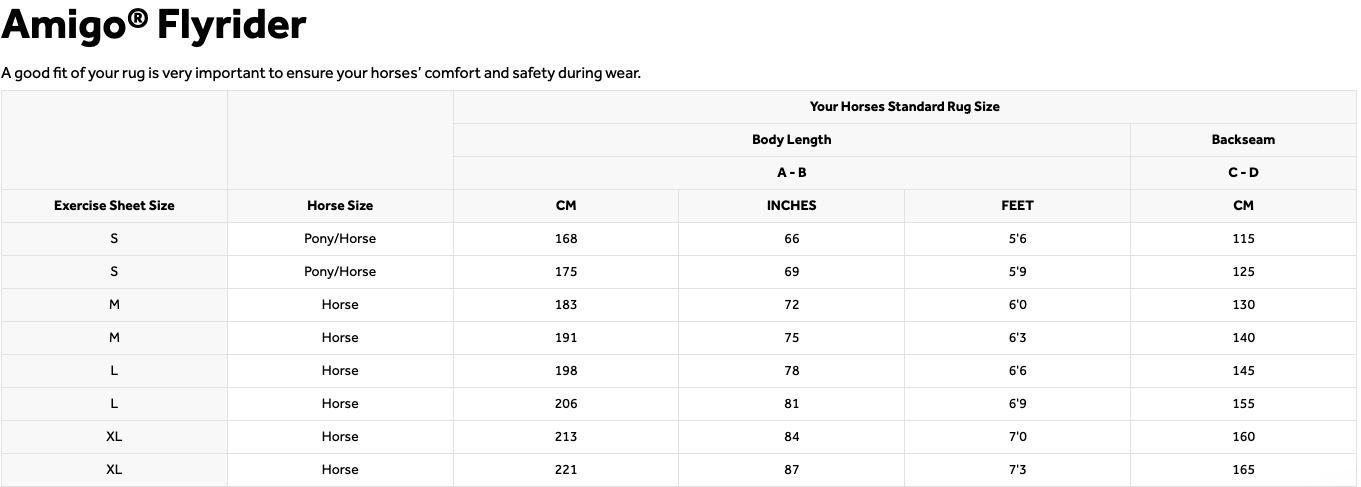Click the Backseam header cell
Image resolution: width=1361 pixels, height=487 pixels.
1243,140
